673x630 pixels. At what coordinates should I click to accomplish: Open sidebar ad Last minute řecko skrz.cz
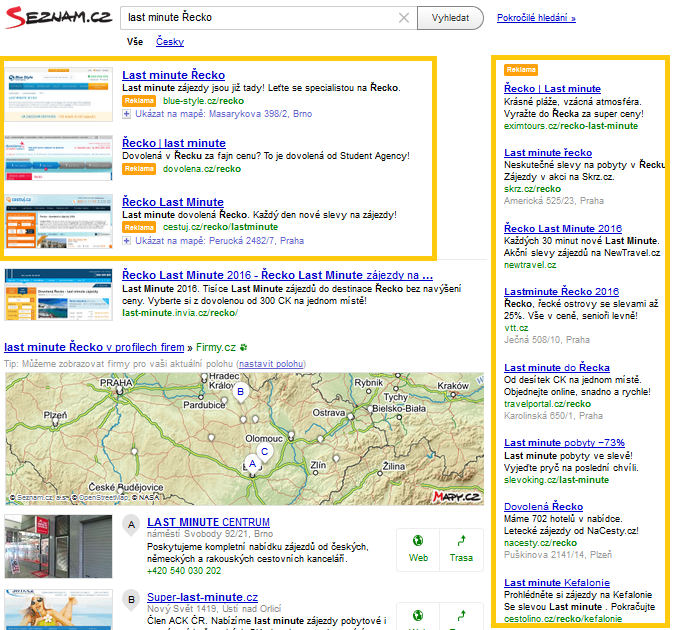[x=548, y=153]
